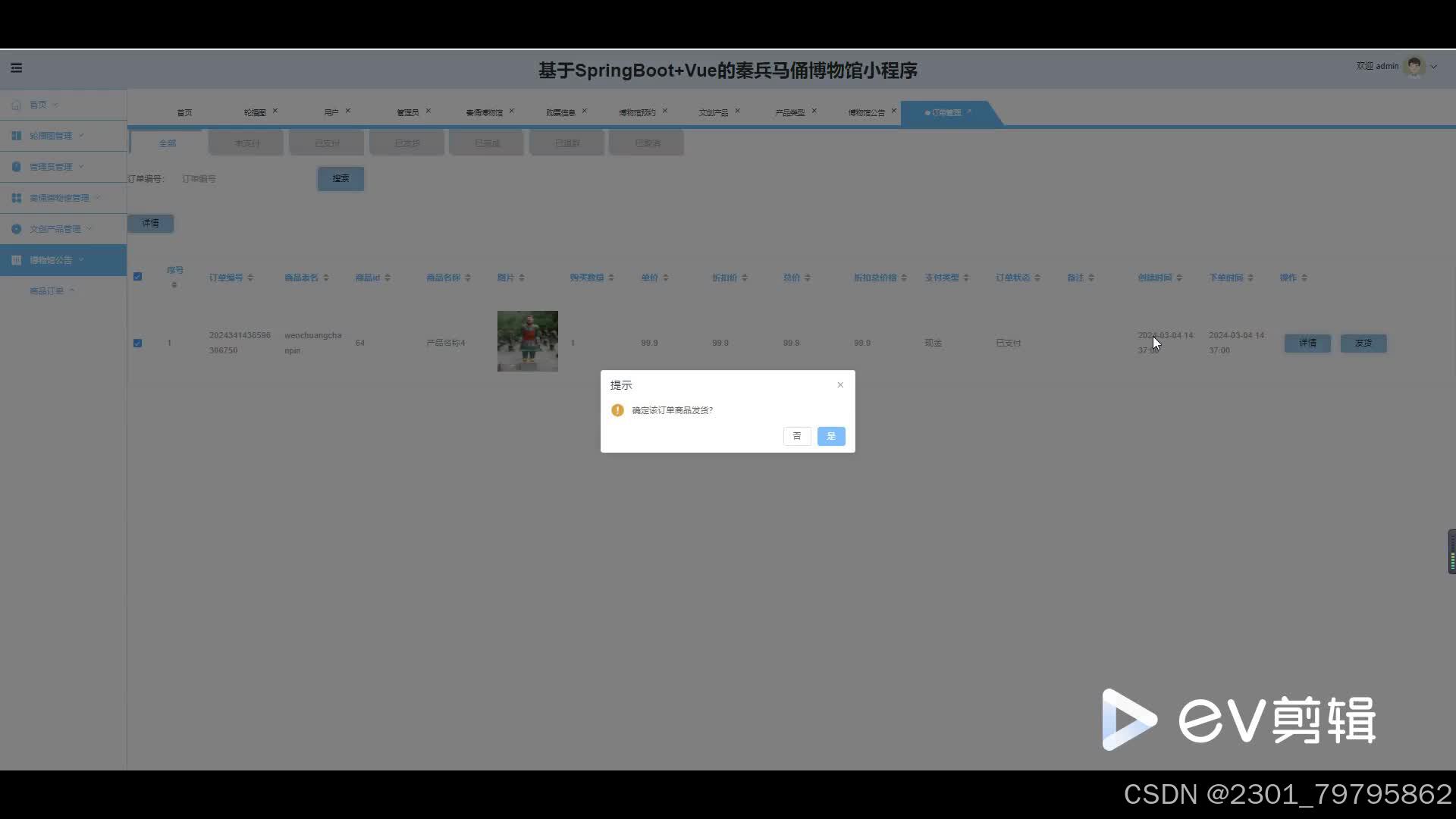Click the terracotta warrior product thumbnail
Screen dimensions: 1456x819
click(527, 341)
